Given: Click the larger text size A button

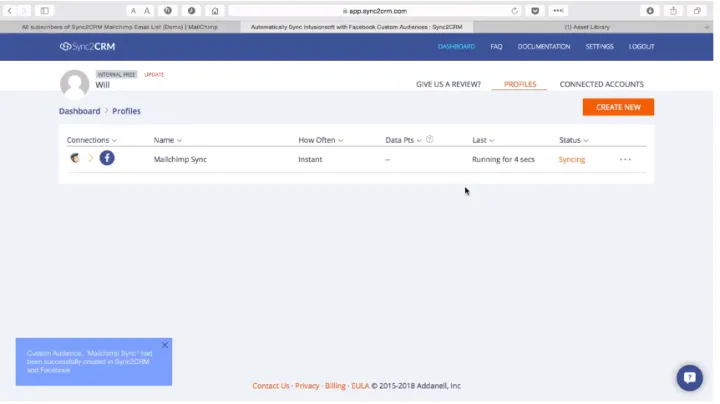Looking at the screenshot, I should pos(147,11).
